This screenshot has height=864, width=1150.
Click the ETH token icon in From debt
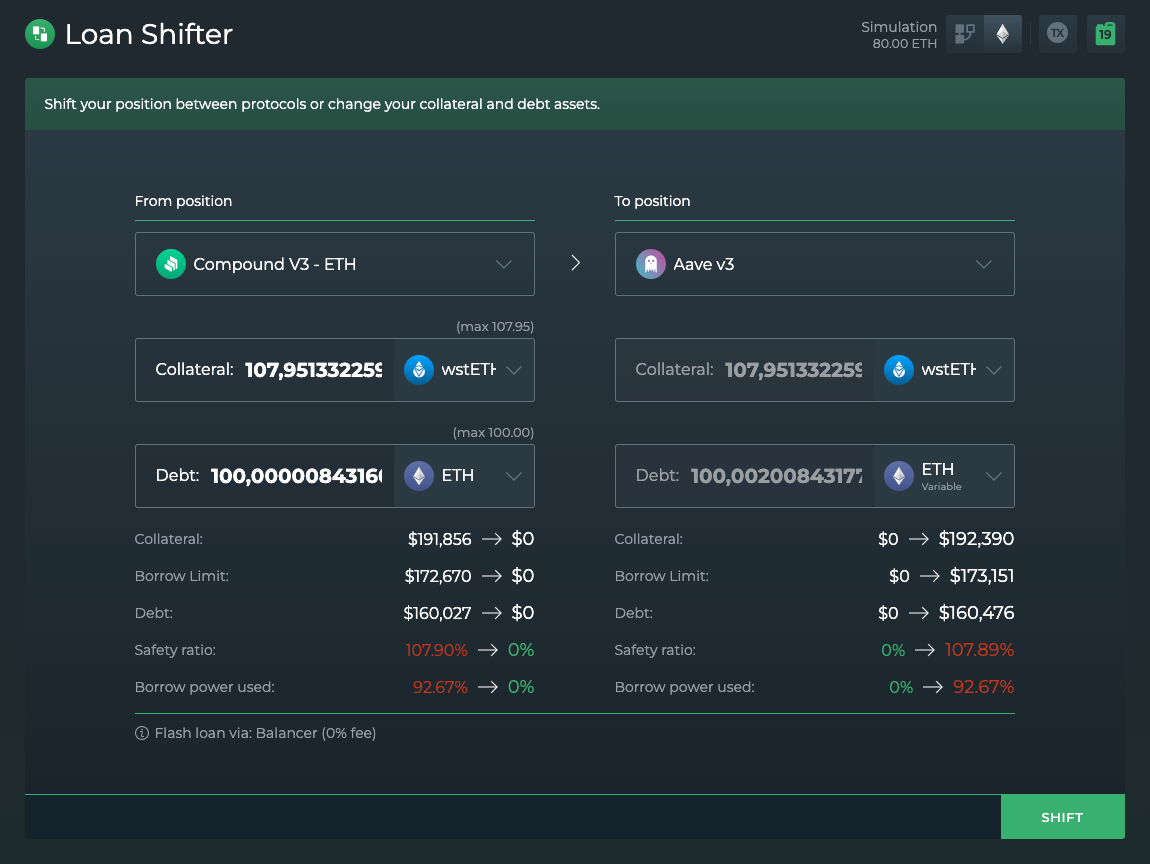coord(419,475)
